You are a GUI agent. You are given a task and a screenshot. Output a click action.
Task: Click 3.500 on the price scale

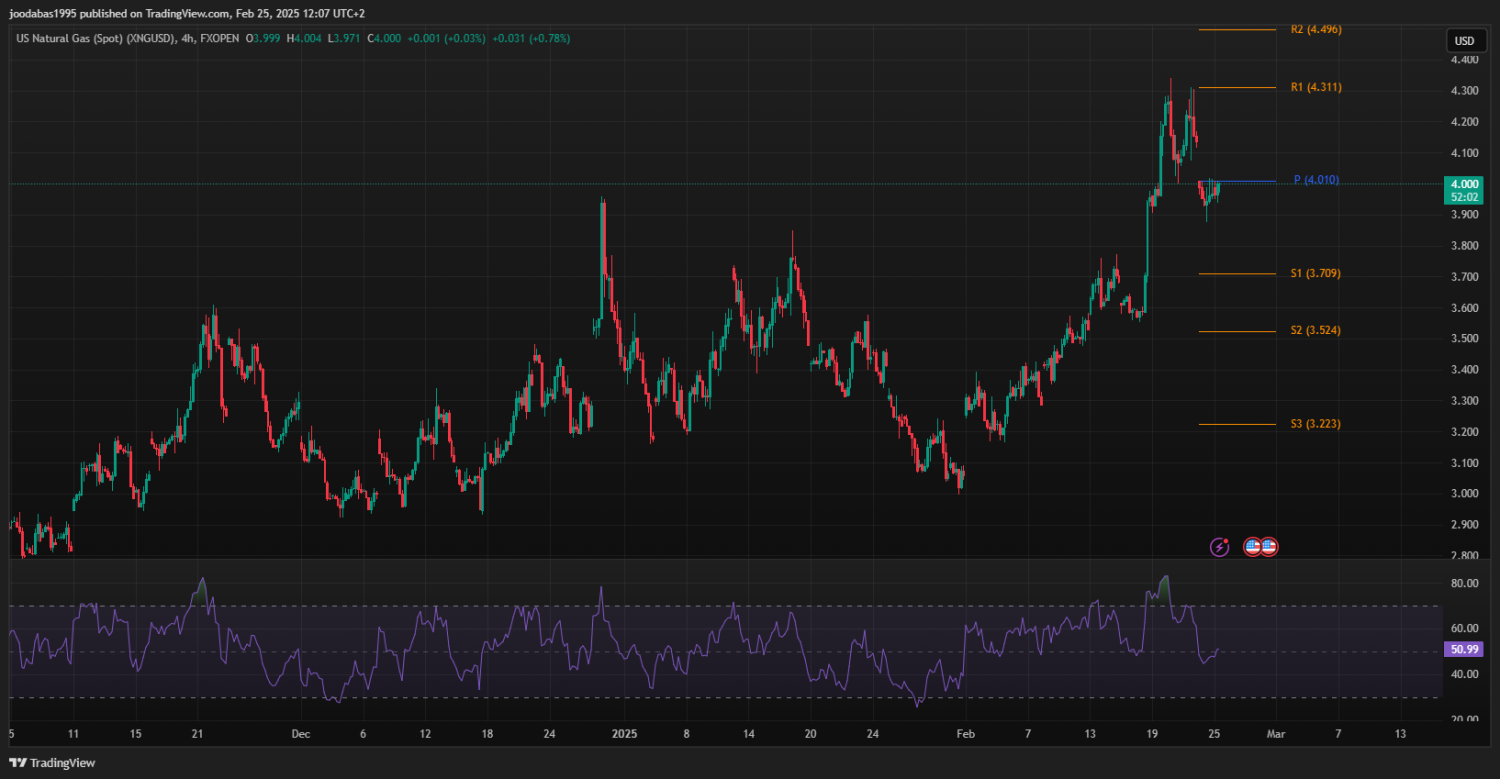[1464, 339]
